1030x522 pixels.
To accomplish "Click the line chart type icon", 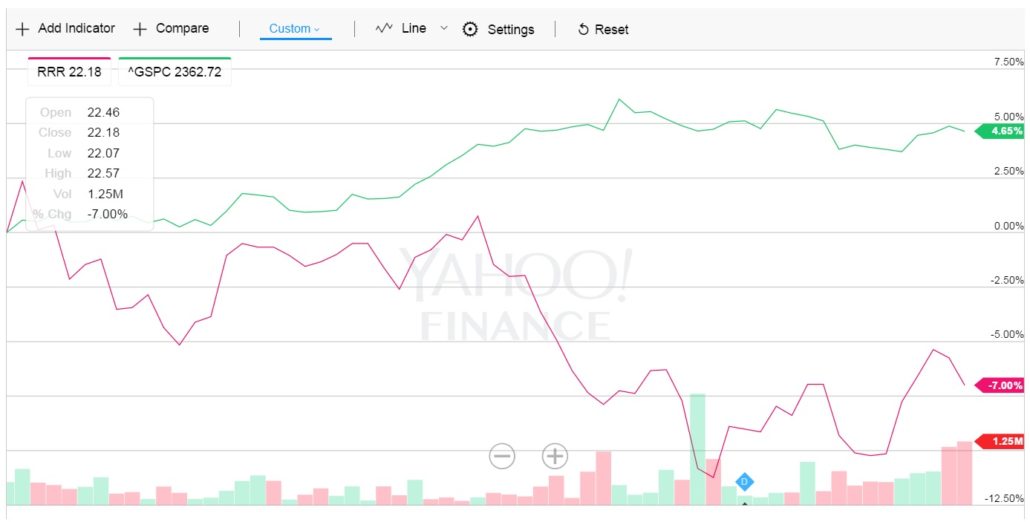I will [384, 29].
